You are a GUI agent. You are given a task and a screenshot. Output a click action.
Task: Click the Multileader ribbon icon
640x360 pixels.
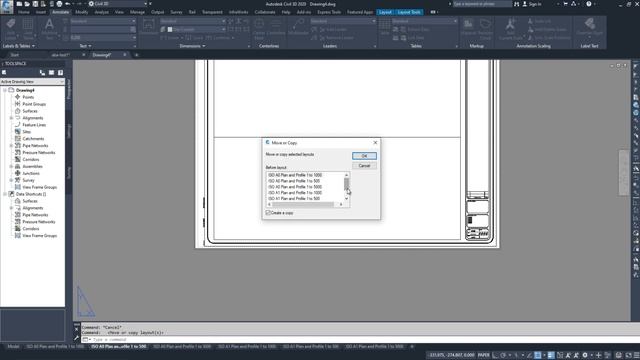point(298,28)
